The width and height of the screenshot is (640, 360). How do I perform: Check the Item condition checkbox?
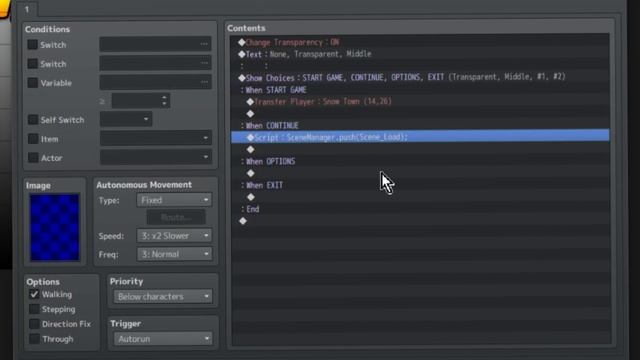point(33,139)
